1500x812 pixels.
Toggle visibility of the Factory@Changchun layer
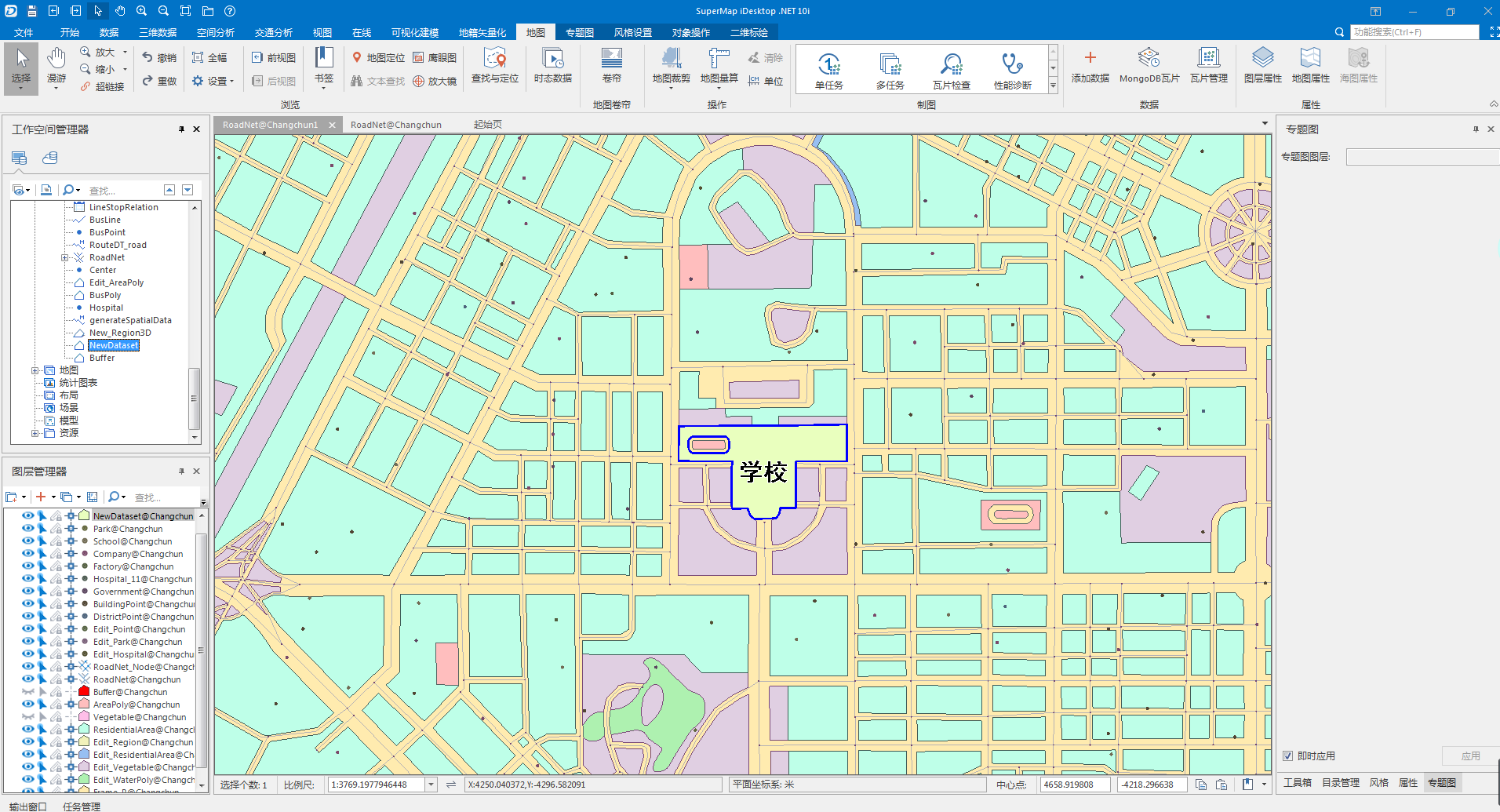tap(28, 566)
